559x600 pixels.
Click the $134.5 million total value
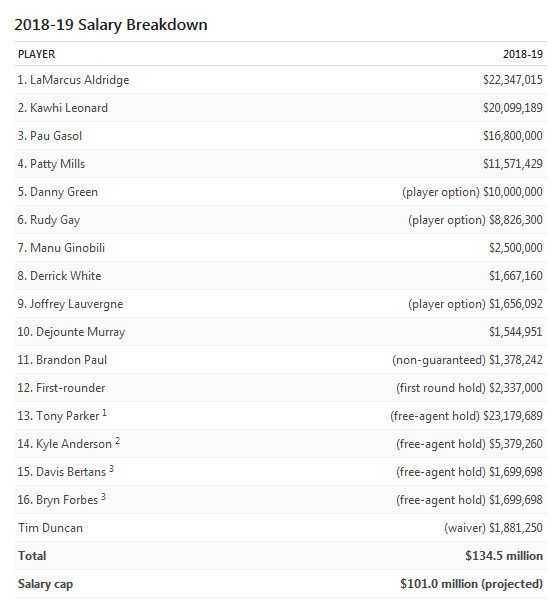[x=504, y=556]
